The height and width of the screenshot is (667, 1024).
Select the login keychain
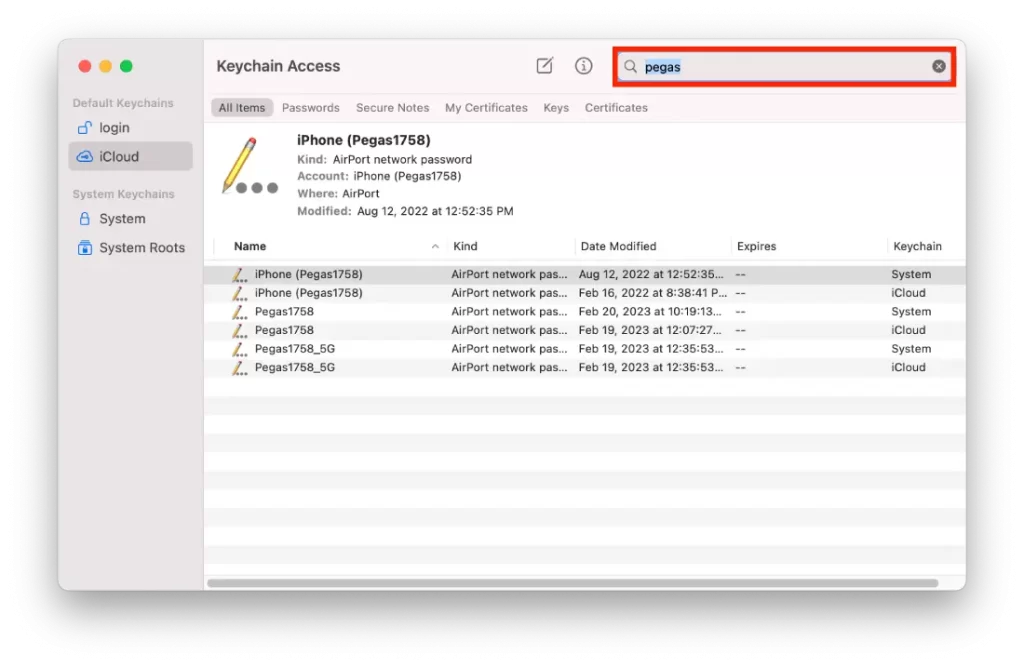coord(130,127)
